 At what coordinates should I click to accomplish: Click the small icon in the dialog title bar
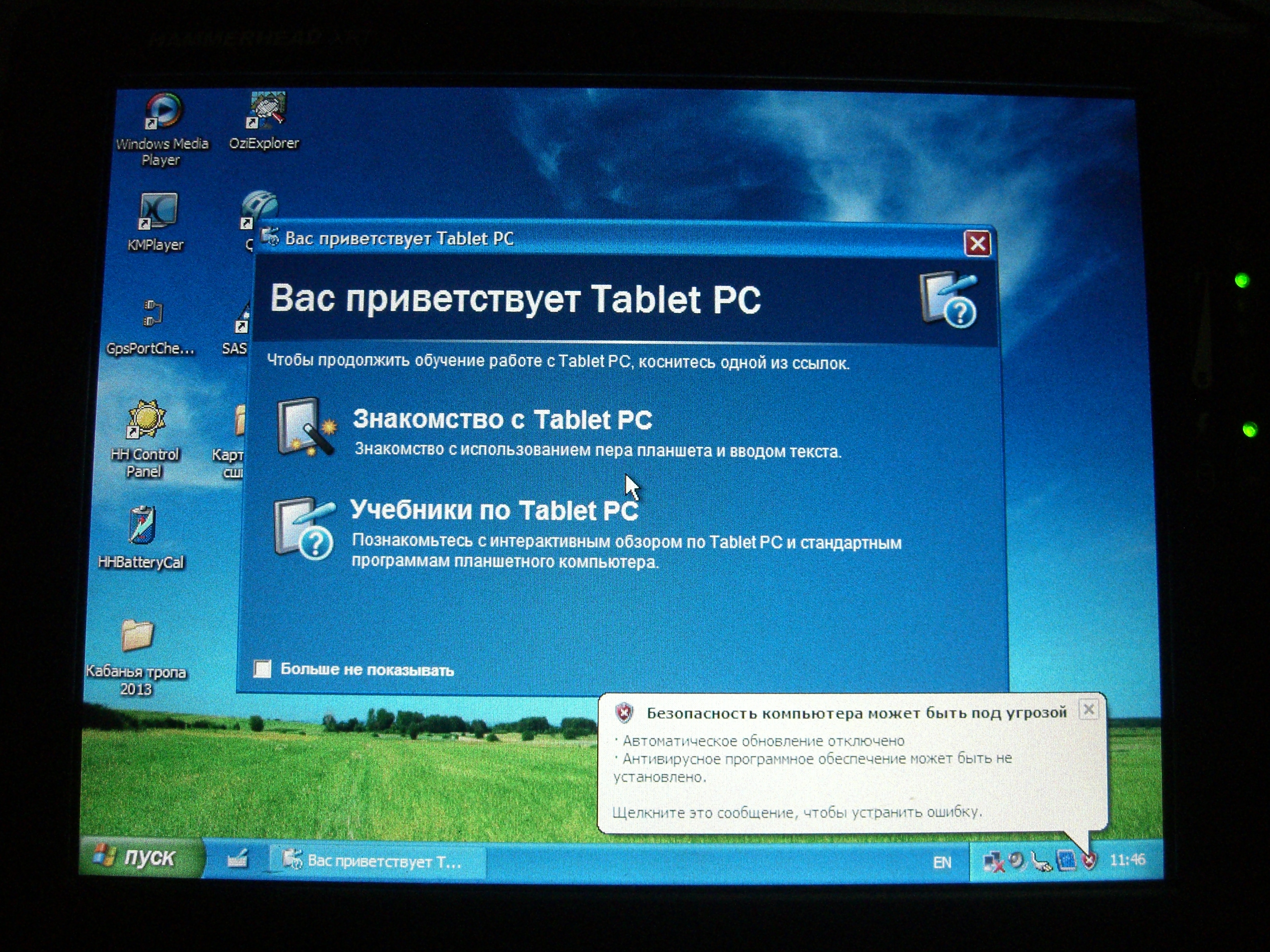click(x=270, y=236)
